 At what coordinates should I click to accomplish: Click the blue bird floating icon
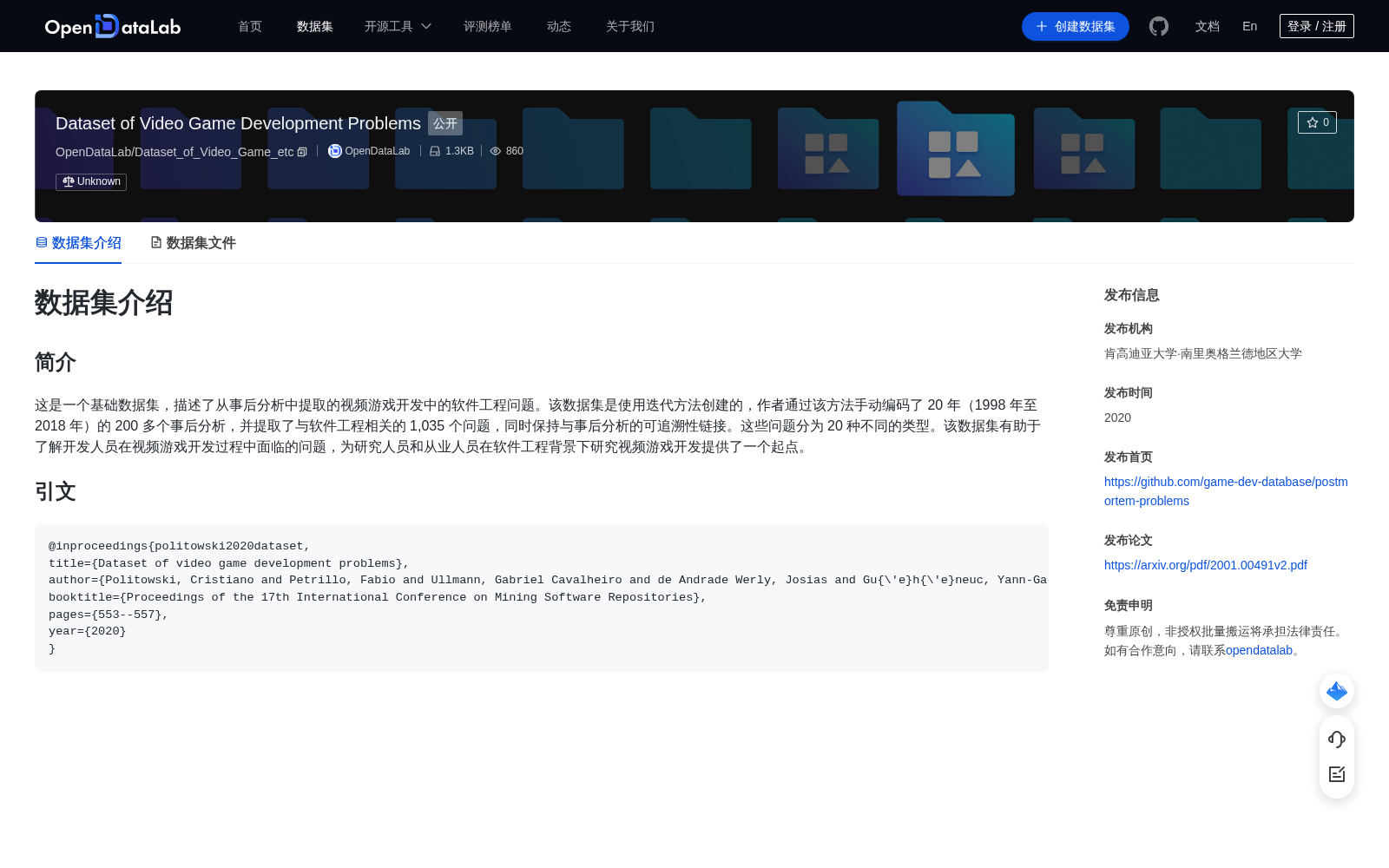pyautogui.click(x=1337, y=691)
